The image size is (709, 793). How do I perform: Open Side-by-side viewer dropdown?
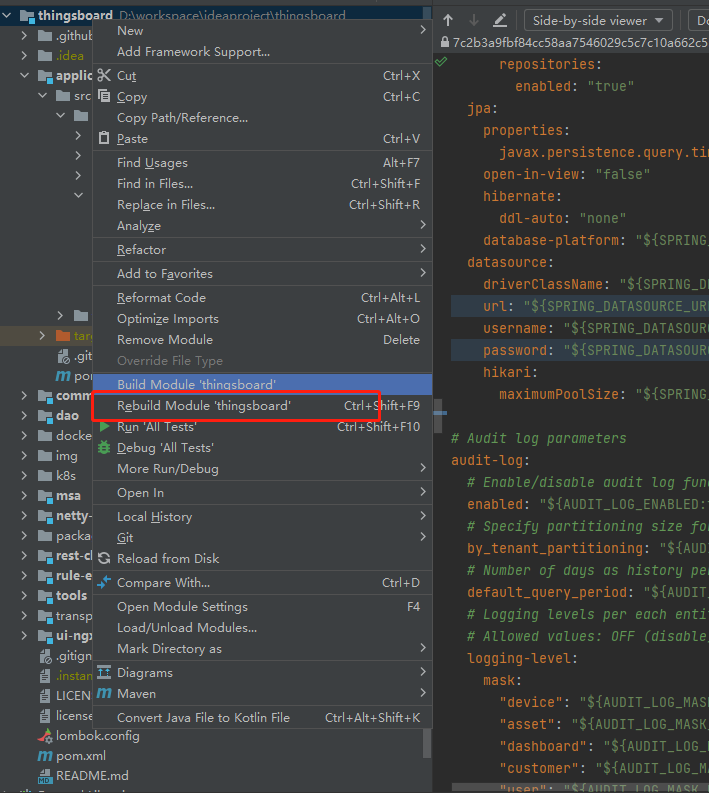click(598, 21)
